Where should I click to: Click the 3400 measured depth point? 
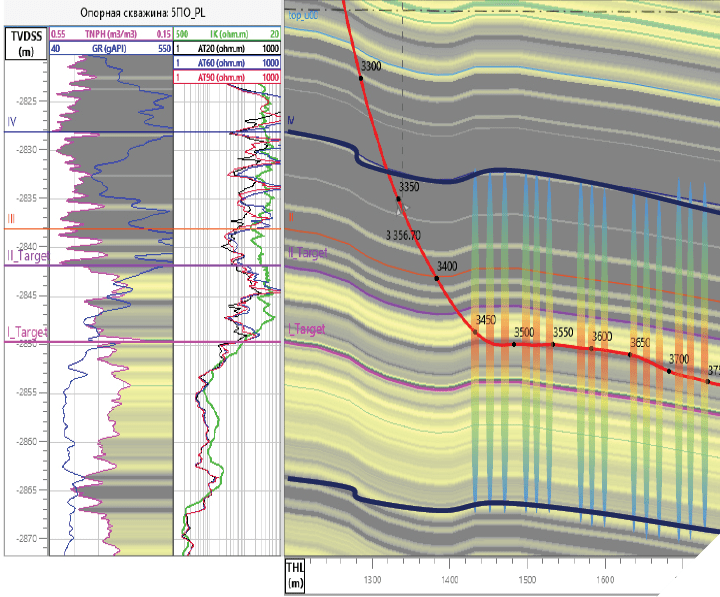pos(437,277)
